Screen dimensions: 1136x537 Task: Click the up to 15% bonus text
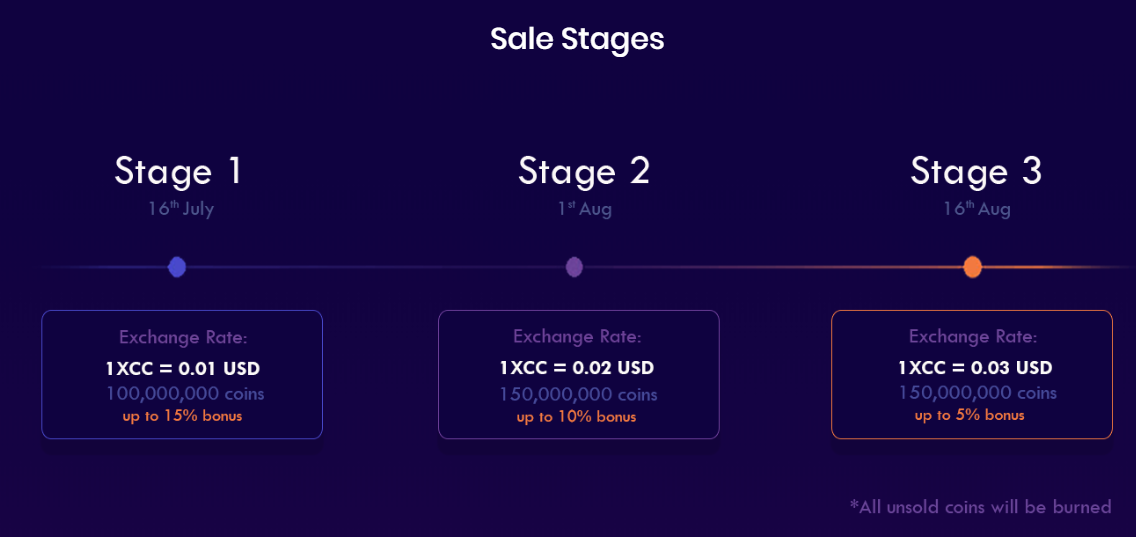[182, 415]
